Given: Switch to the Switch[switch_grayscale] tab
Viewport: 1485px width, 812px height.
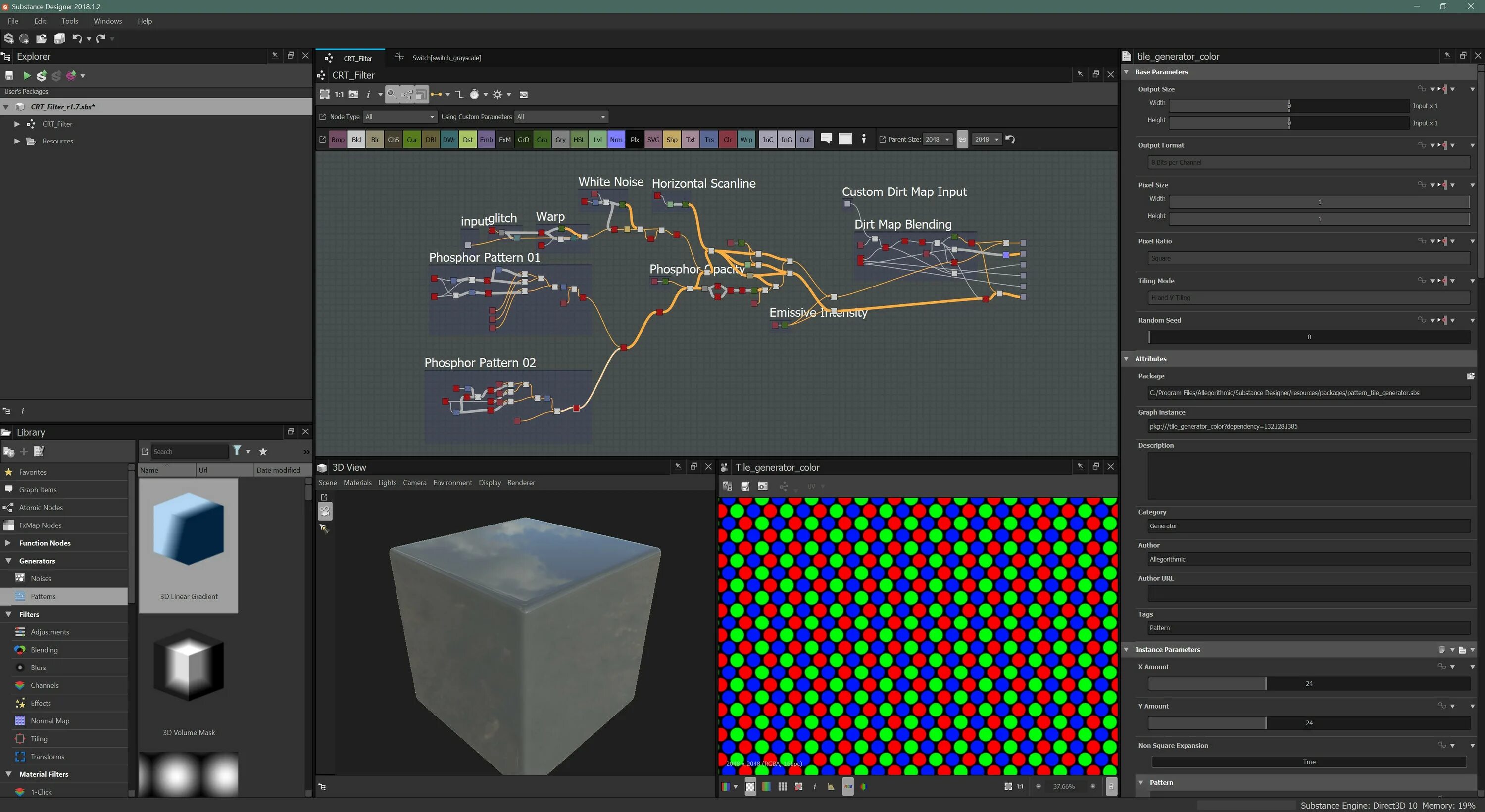Looking at the screenshot, I should [446, 58].
